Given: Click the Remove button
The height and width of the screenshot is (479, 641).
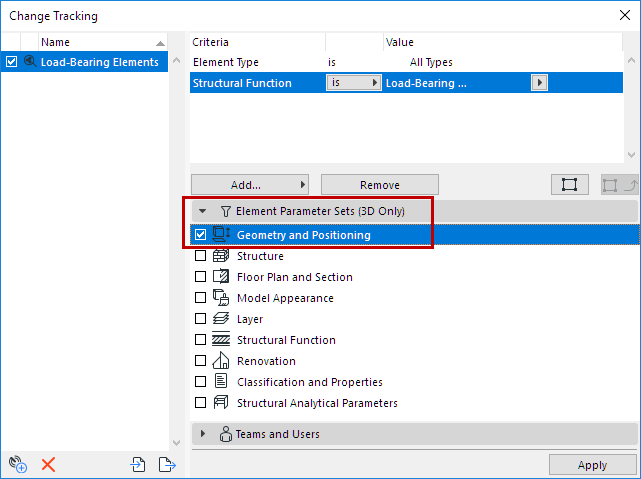Looking at the screenshot, I should click(x=379, y=185).
